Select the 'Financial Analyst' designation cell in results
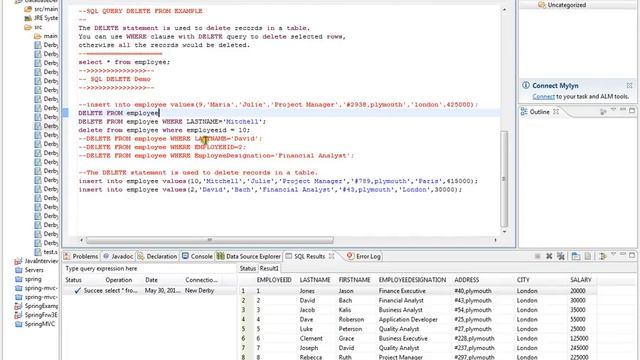Image resolution: width=640 pixels, height=360 pixels. pyautogui.click(x=401, y=300)
